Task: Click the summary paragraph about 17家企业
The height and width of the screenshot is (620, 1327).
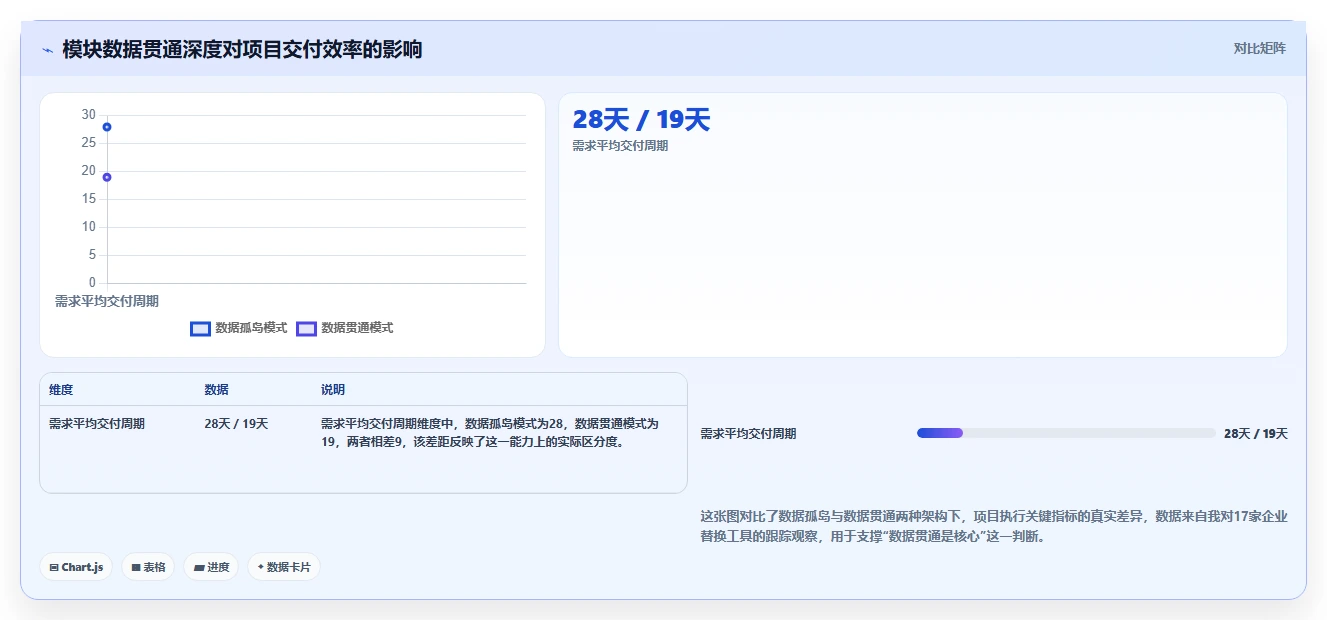Action: click(994, 527)
